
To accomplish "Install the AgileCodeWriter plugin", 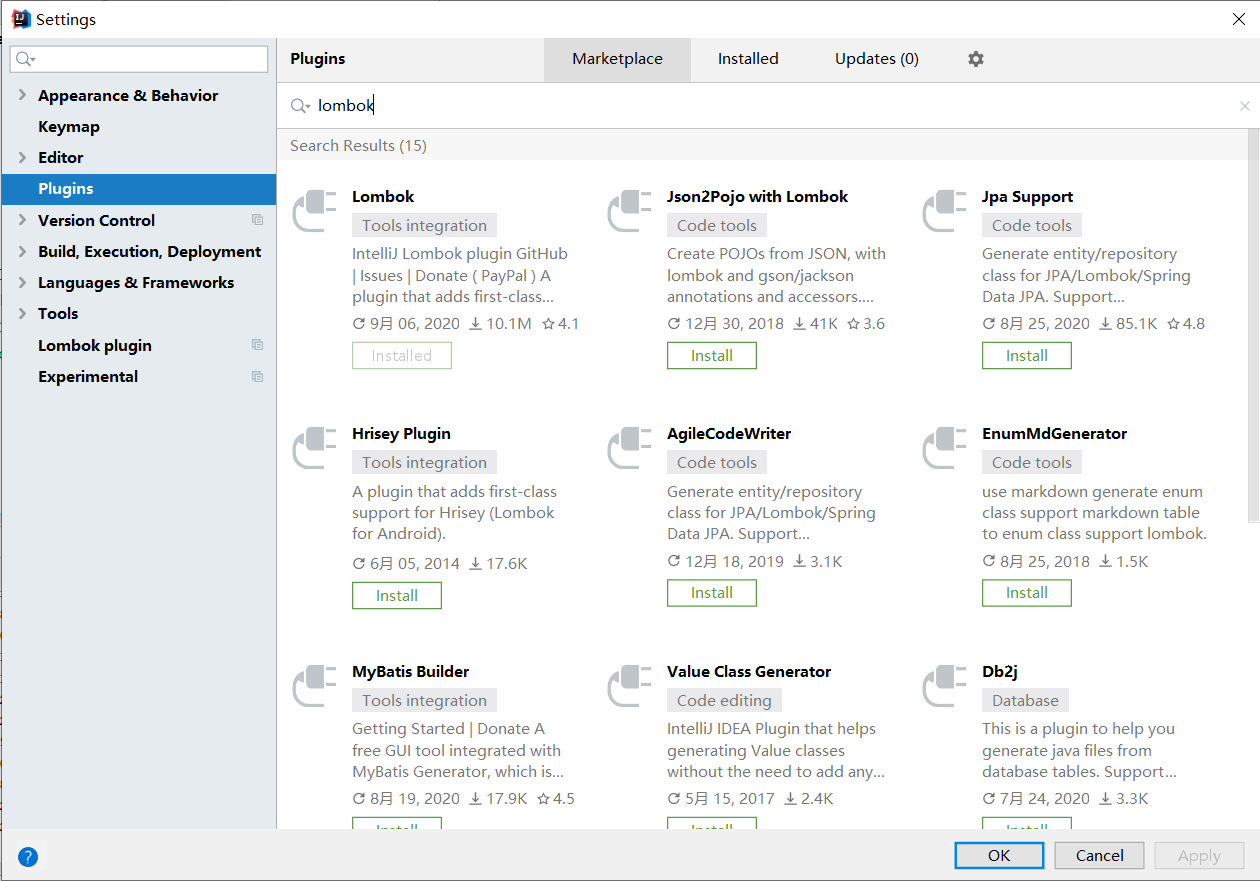I will coord(712,592).
